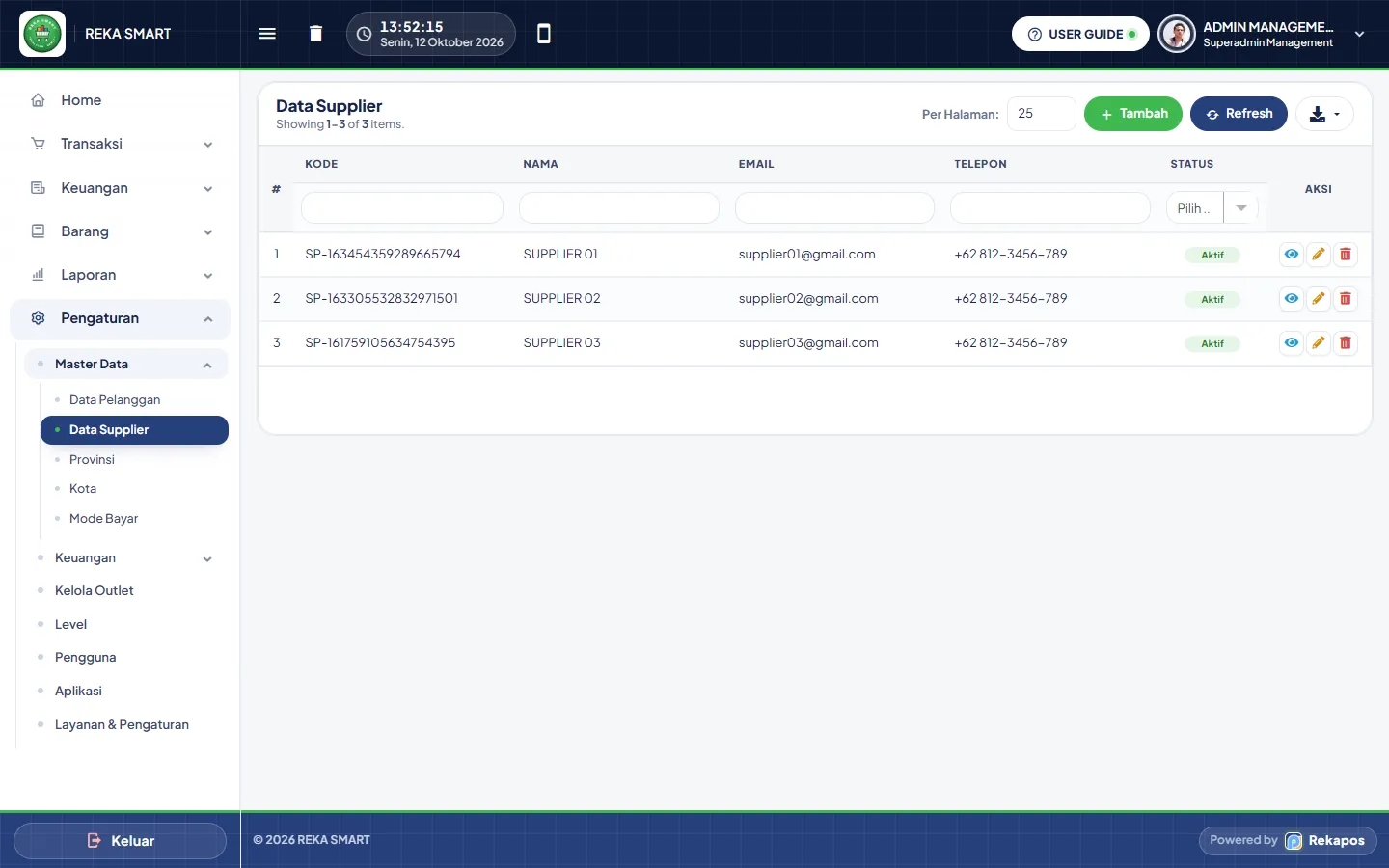The image size is (1389, 868).
Task: Edit SUPPLIER 03 with the pencil icon
Action: [1318, 343]
